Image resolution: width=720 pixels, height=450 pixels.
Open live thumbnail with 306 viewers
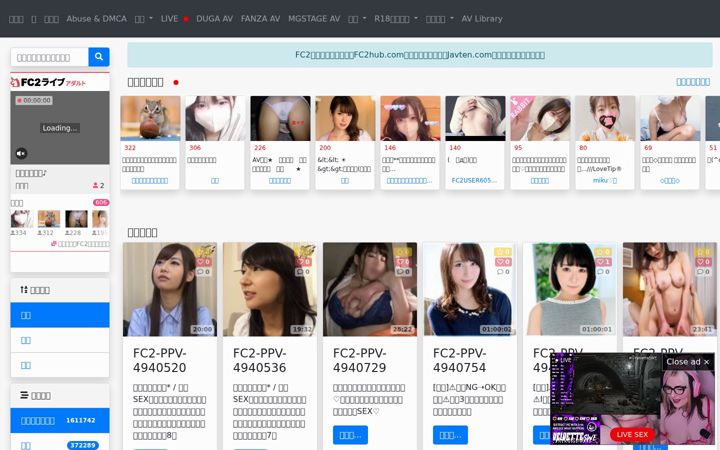(215, 118)
